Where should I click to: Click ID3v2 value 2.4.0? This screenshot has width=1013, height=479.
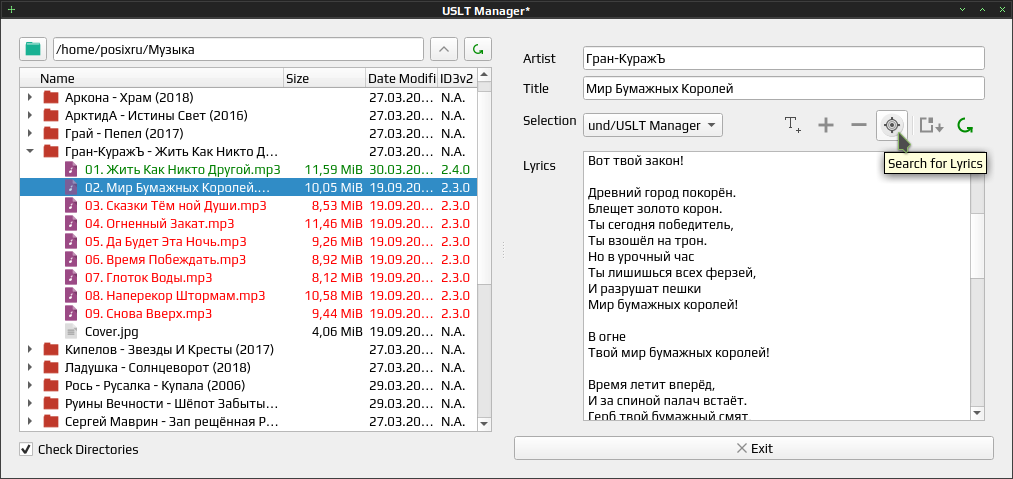click(x=455, y=169)
